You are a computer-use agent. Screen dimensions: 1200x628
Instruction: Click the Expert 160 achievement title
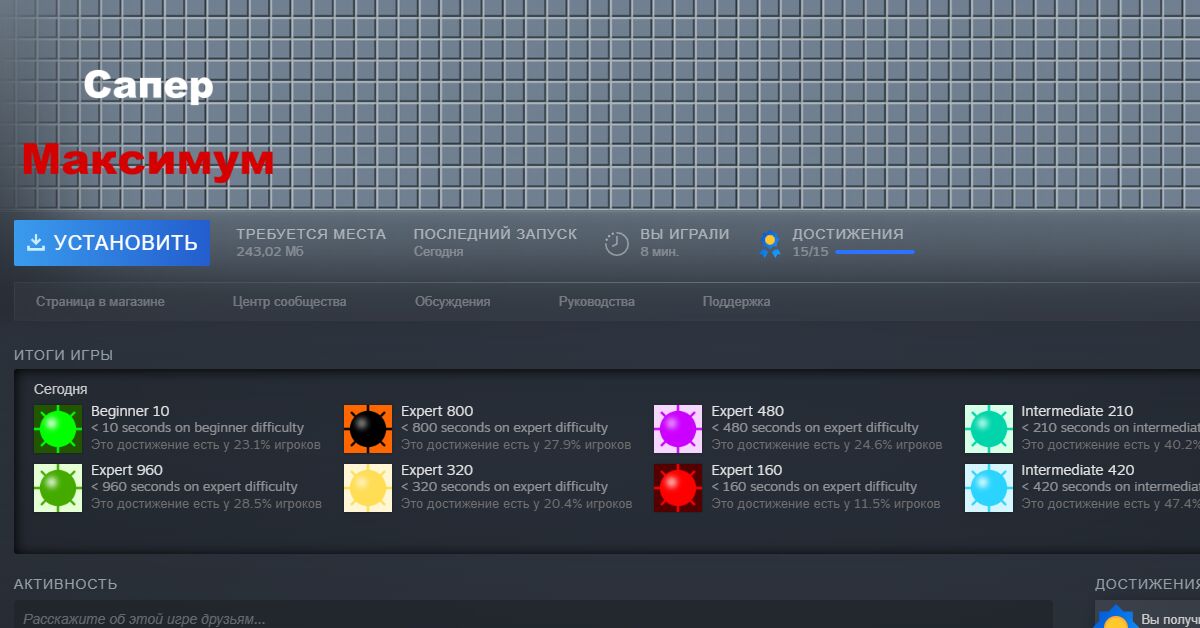coord(747,470)
